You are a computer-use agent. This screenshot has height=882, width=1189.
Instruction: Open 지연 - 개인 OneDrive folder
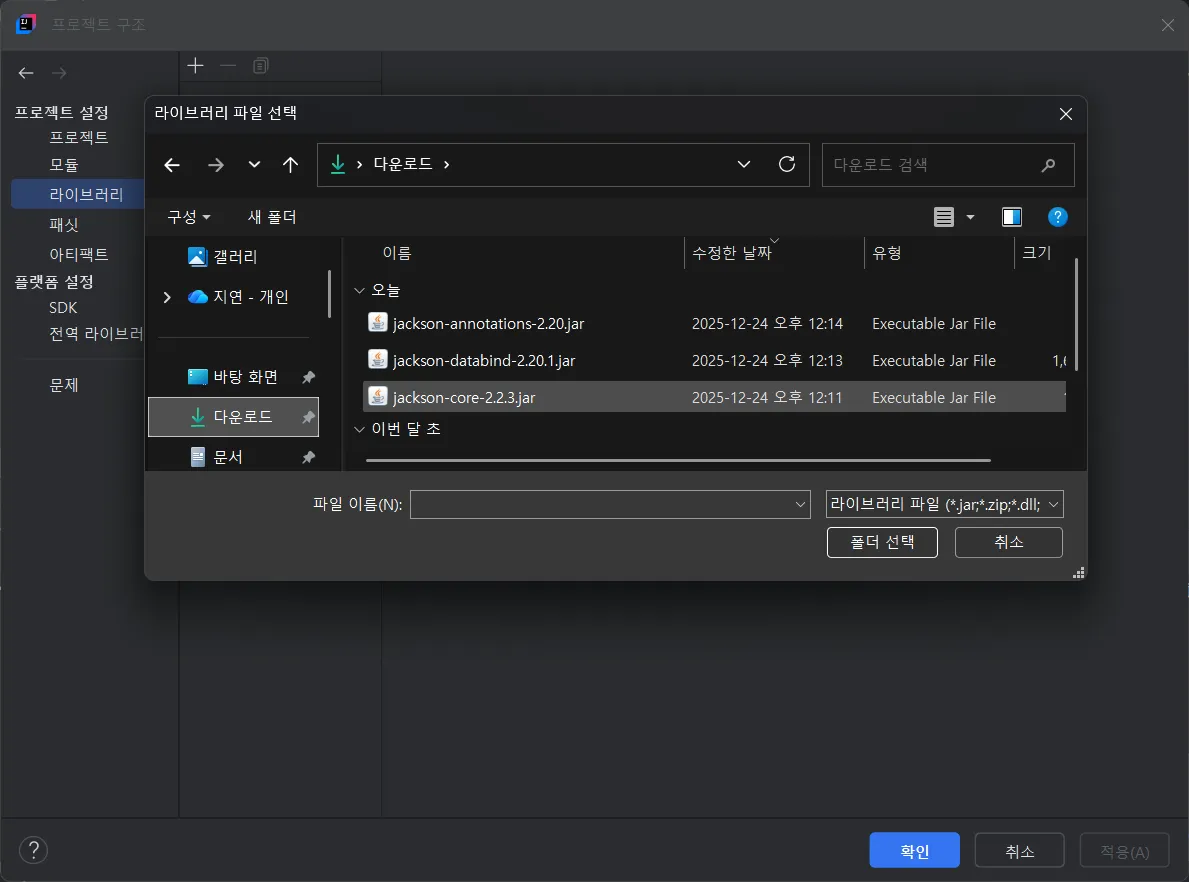[x=238, y=297]
